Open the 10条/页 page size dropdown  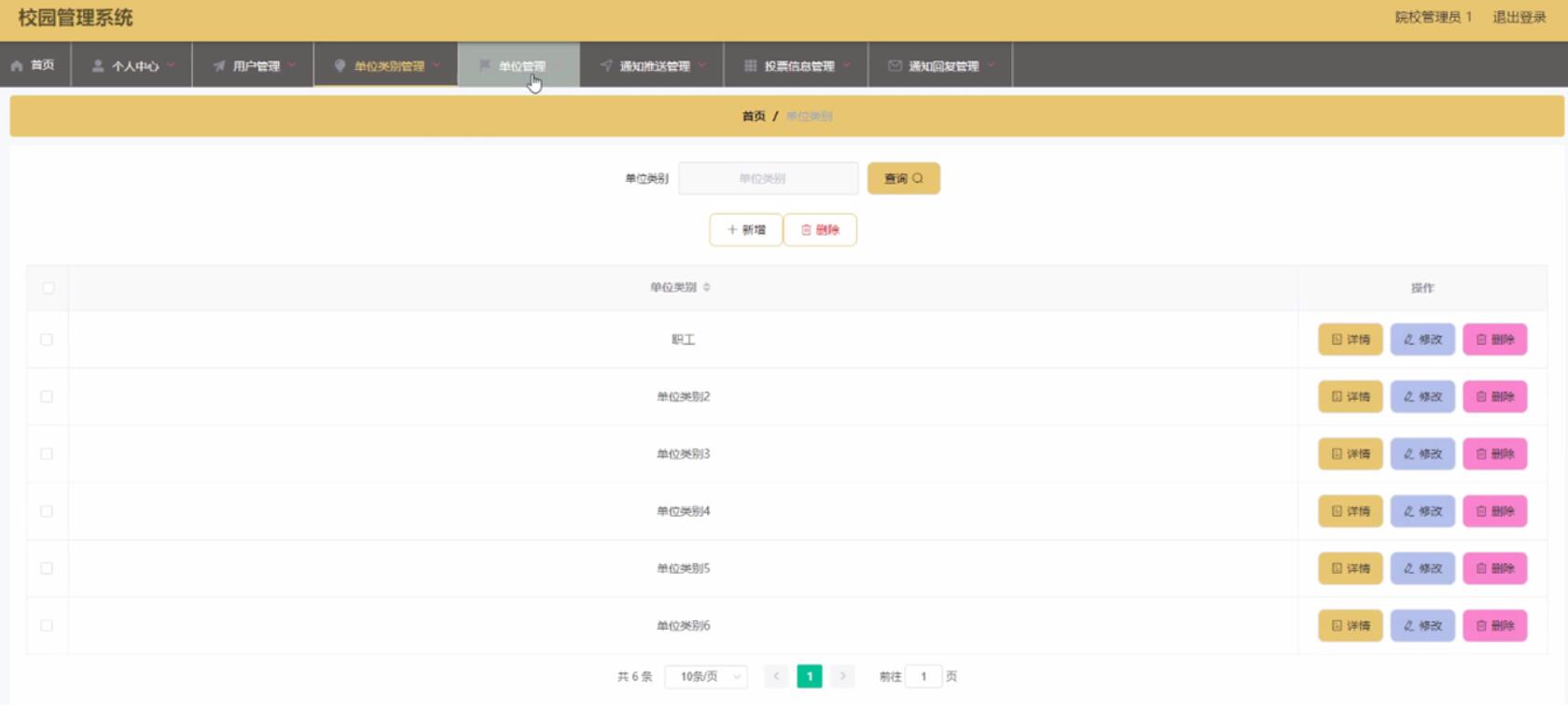[706, 676]
